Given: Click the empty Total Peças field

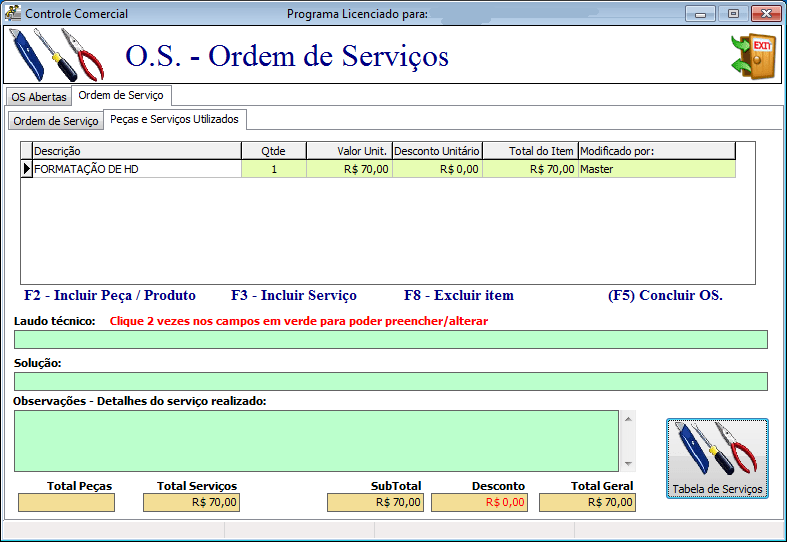Looking at the screenshot, I should click(x=66, y=502).
